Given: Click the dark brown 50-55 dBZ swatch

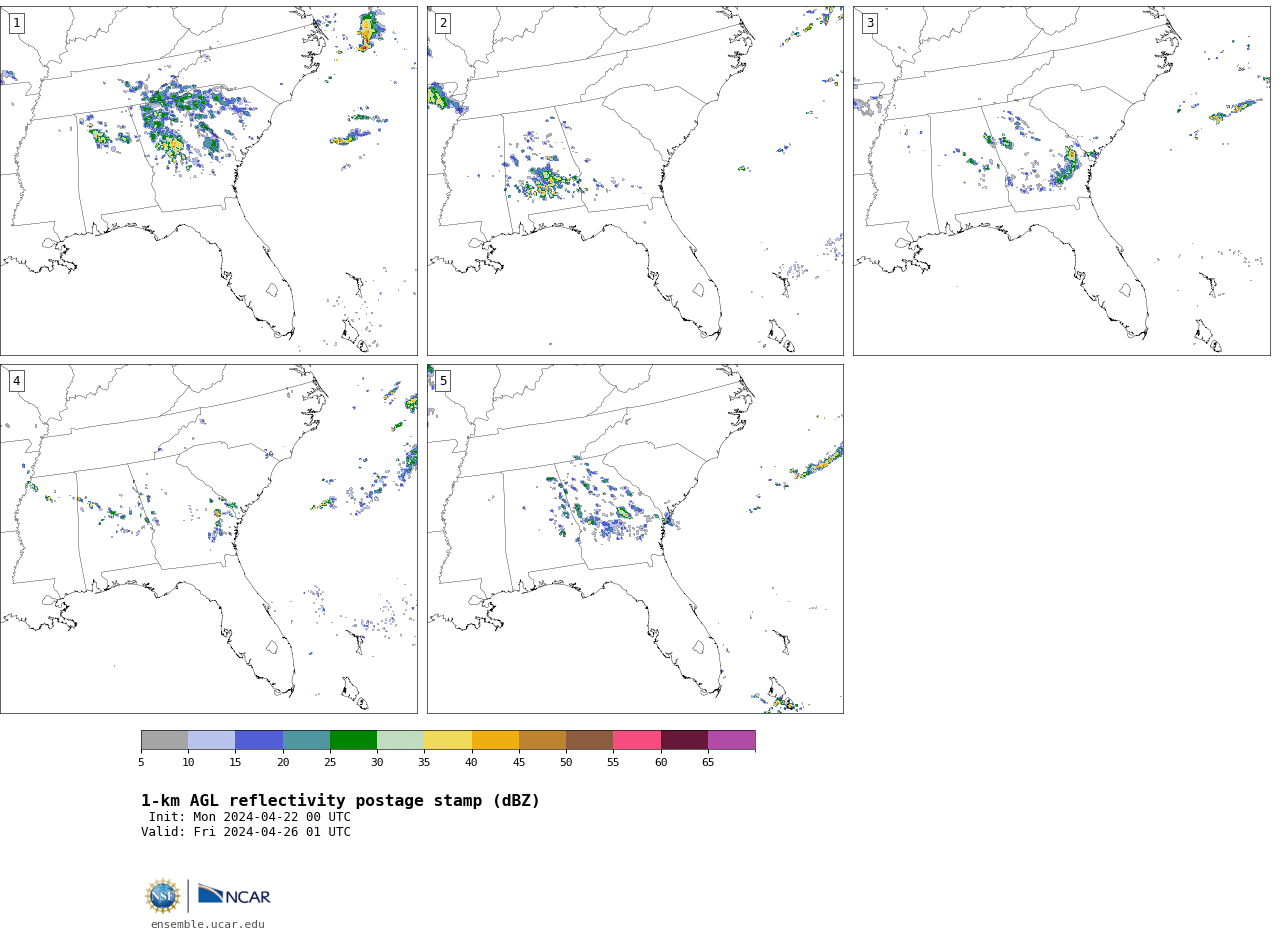Looking at the screenshot, I should 589,740.
